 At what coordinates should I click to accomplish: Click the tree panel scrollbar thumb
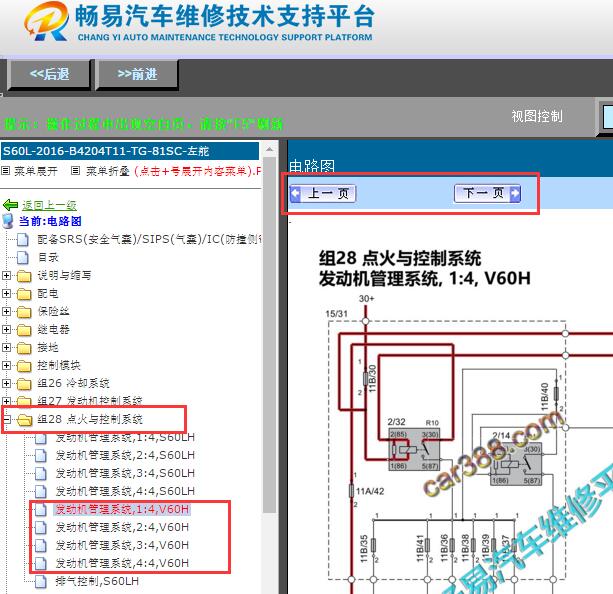(x=269, y=335)
